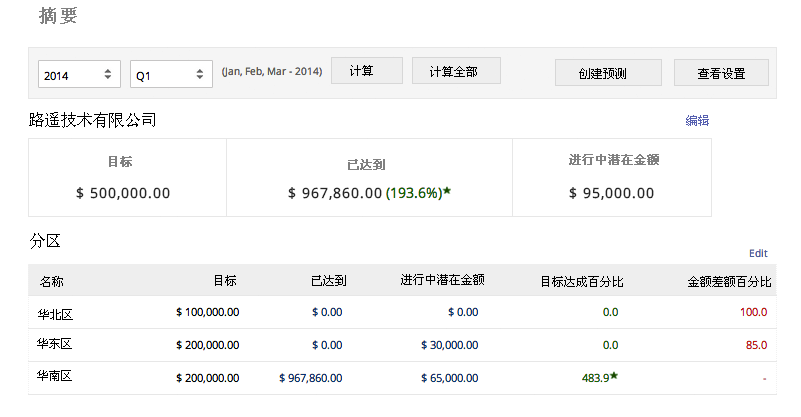Click the 目标达成百分比 column header
801x417 pixels.
[582, 282]
